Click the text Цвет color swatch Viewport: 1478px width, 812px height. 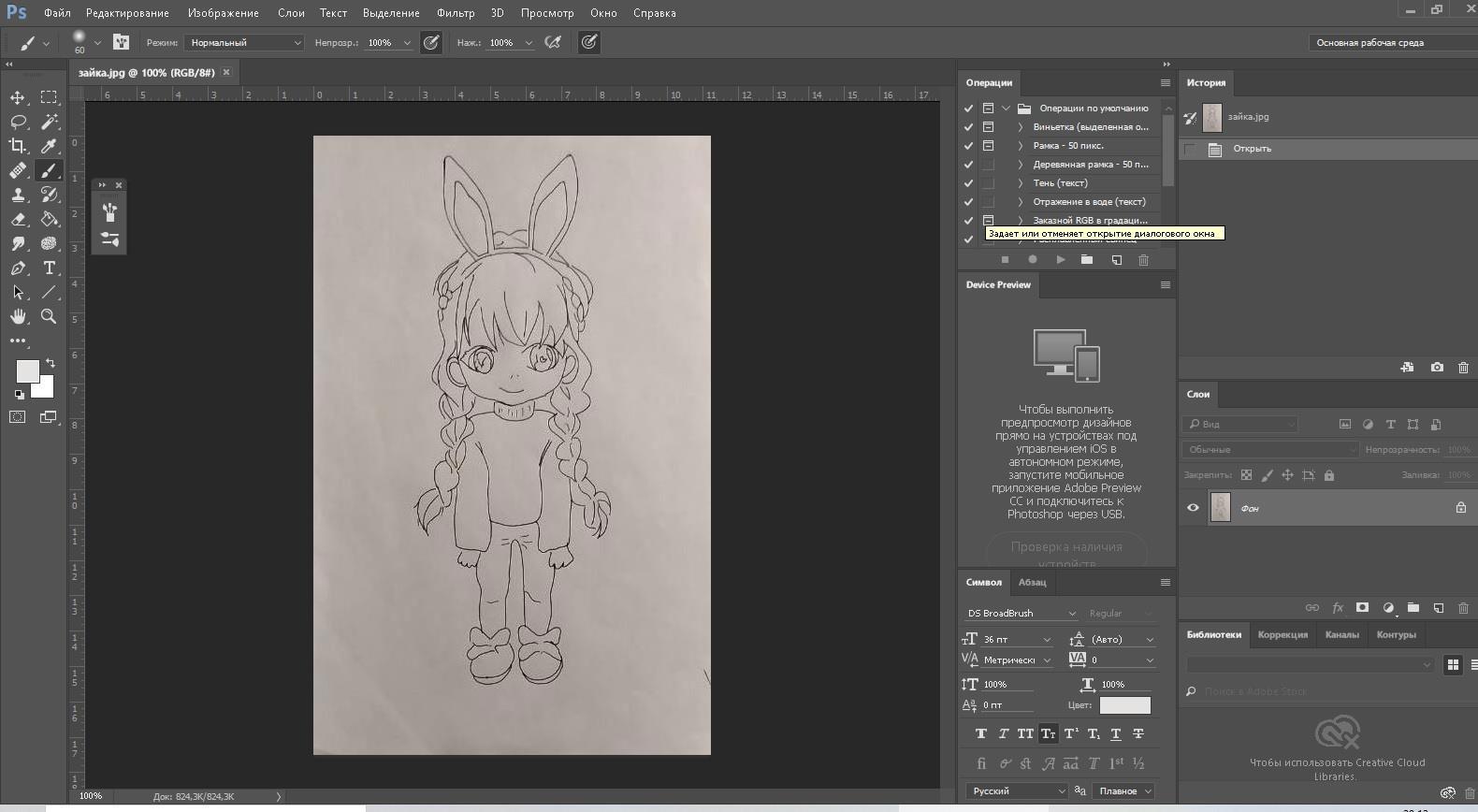(x=1124, y=705)
